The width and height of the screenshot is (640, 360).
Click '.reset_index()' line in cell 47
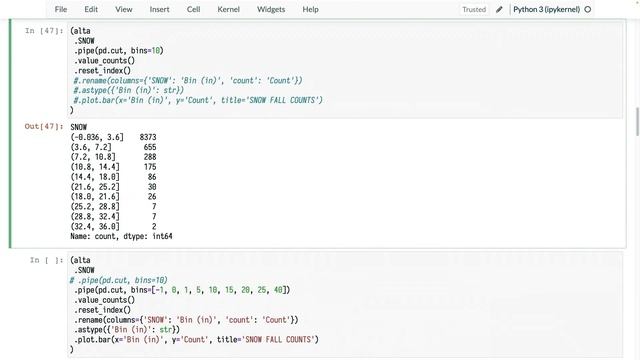tap(102, 70)
